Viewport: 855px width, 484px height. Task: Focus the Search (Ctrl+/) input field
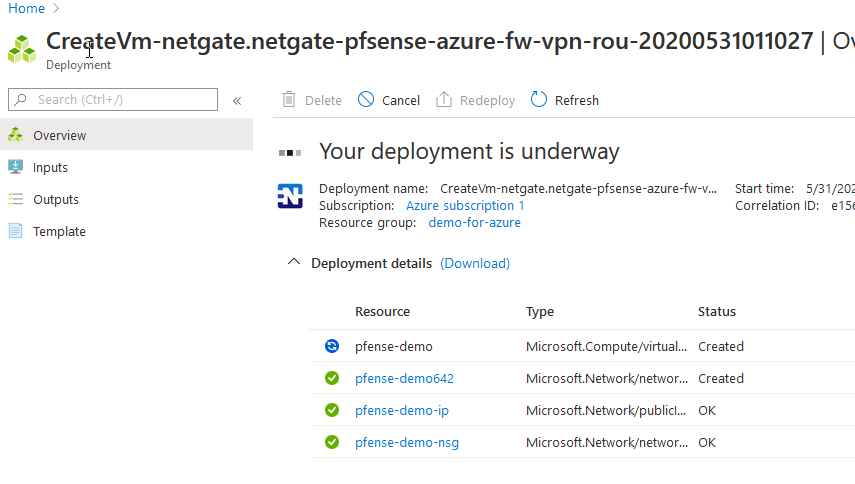click(113, 100)
